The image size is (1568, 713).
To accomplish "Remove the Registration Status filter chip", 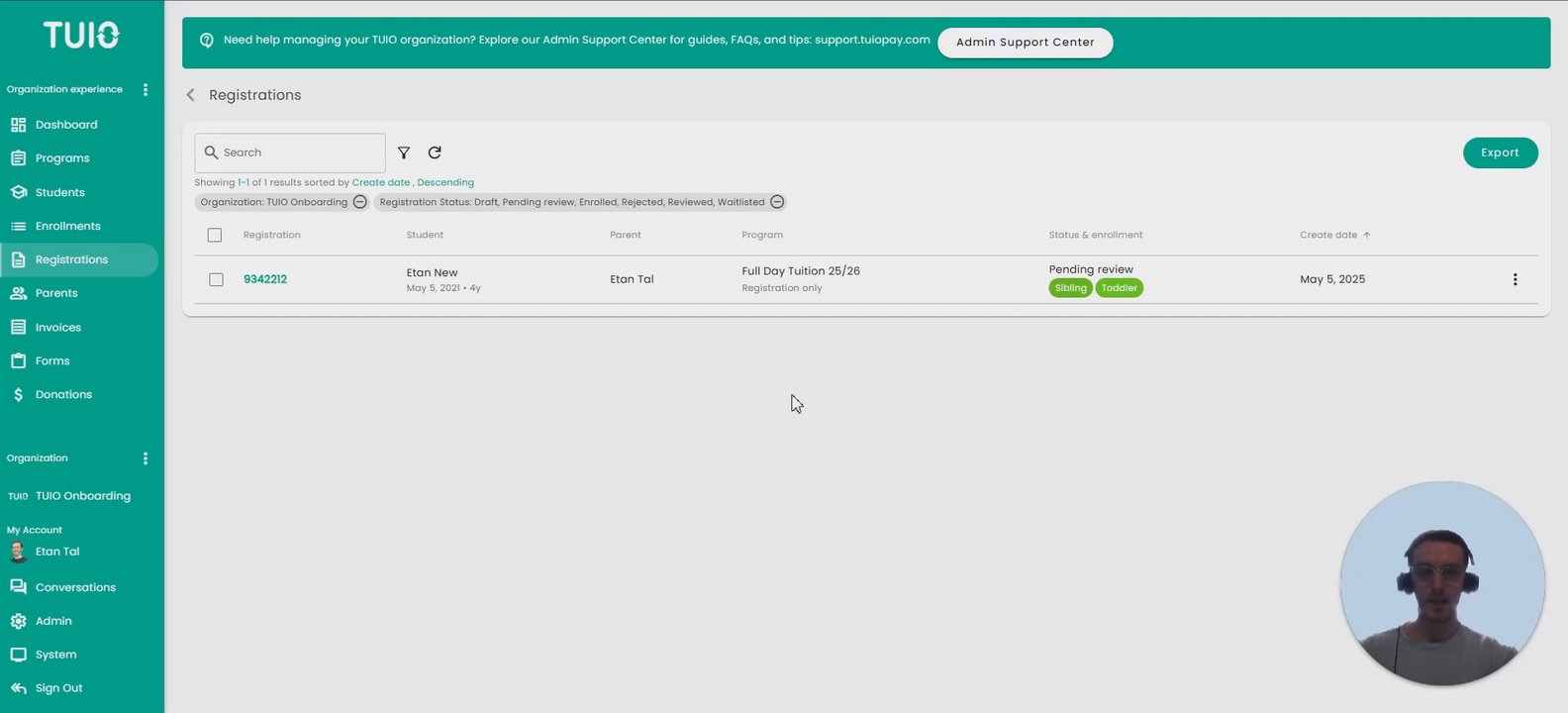I will coord(777,202).
